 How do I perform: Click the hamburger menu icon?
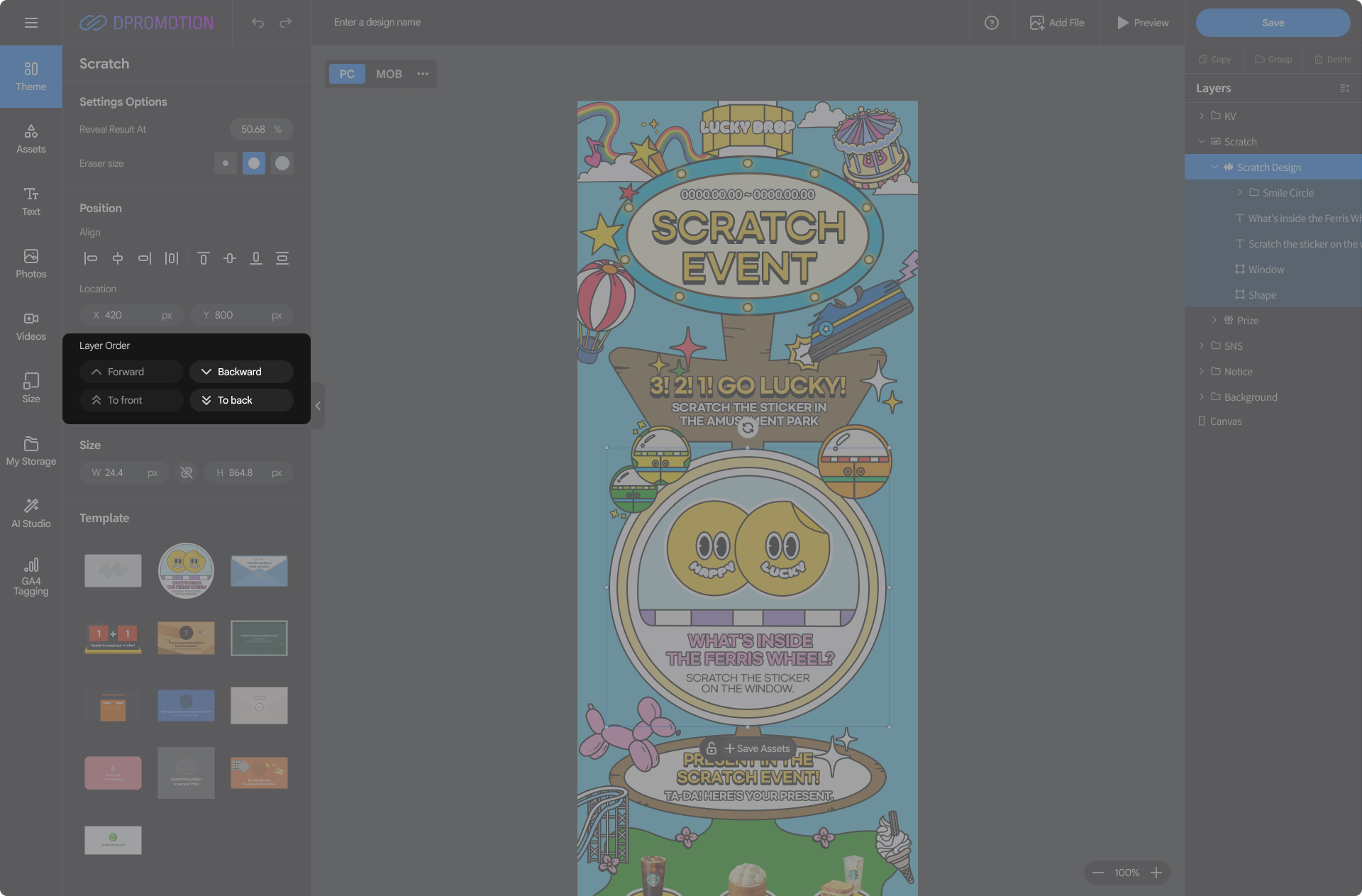[x=31, y=23]
